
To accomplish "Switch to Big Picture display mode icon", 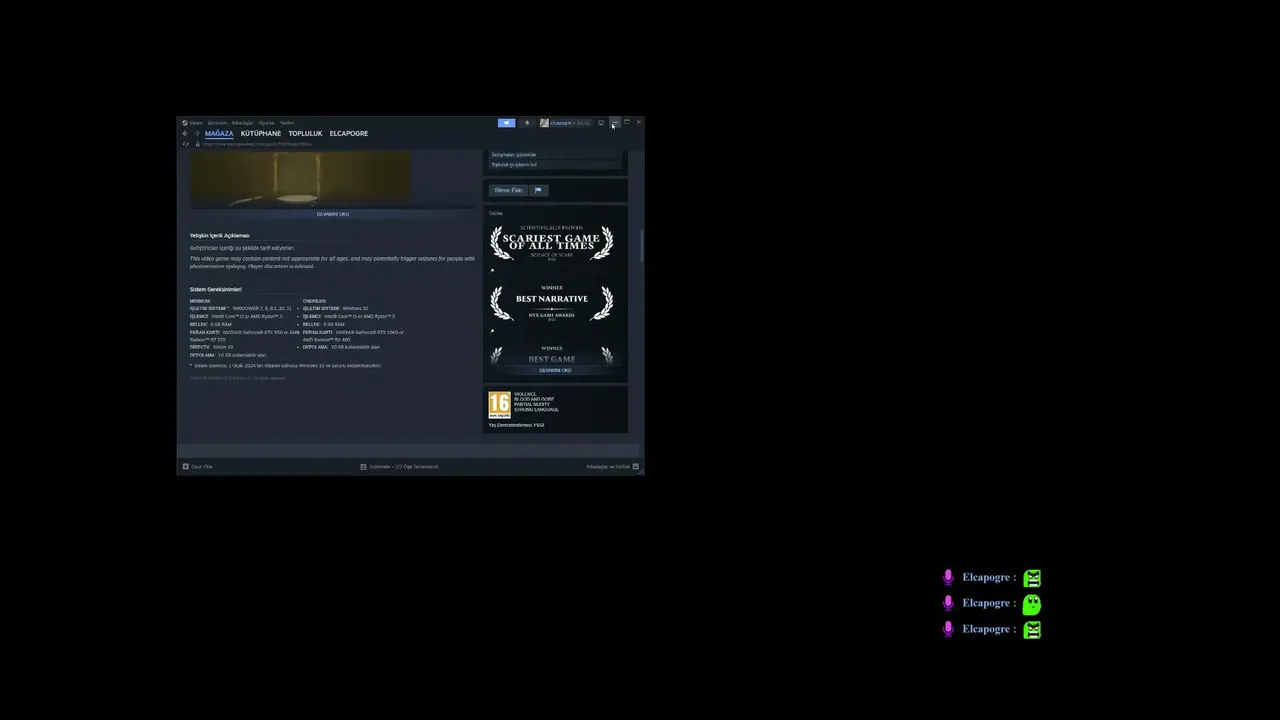I will (601, 123).
